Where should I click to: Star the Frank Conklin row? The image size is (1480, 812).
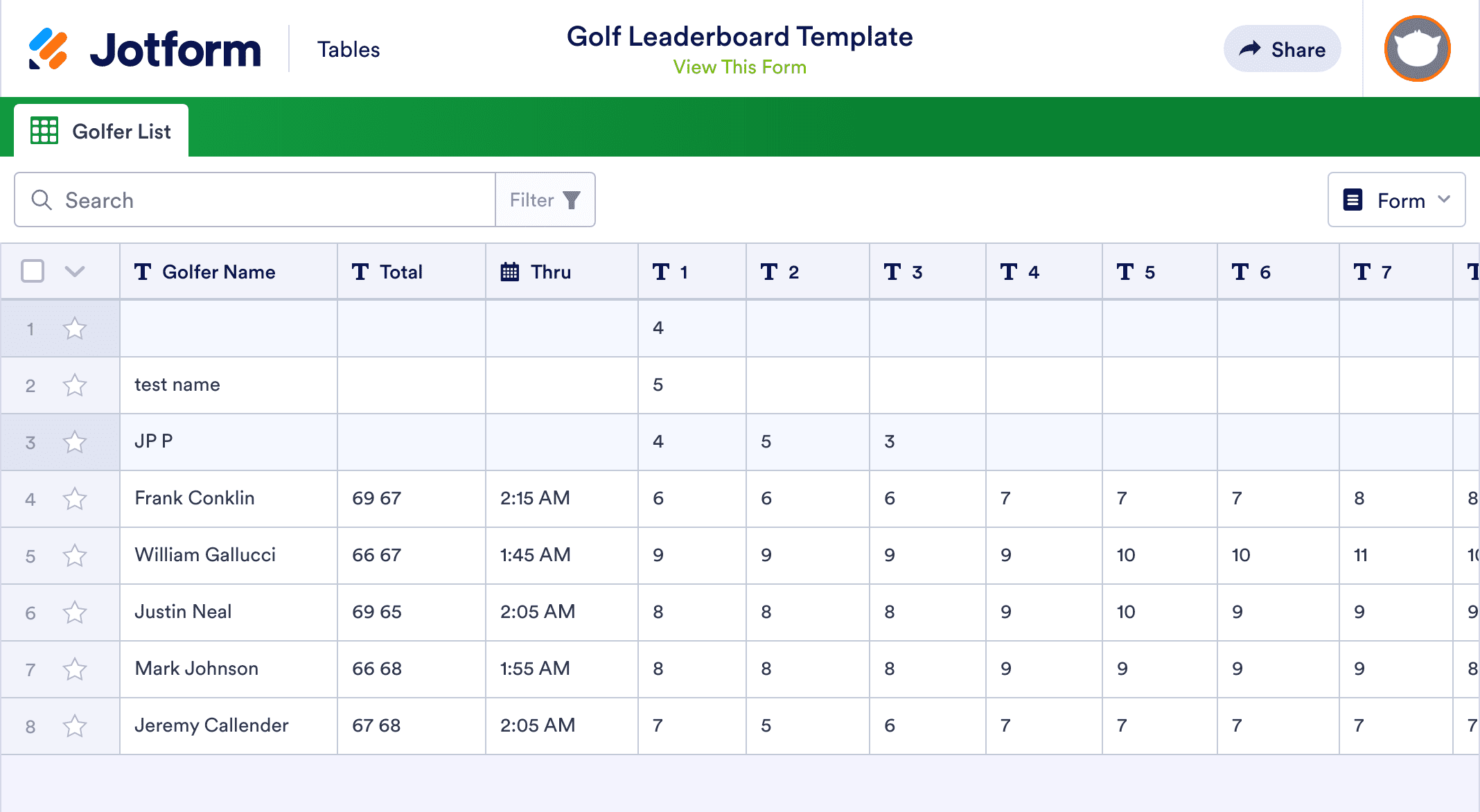click(x=75, y=499)
